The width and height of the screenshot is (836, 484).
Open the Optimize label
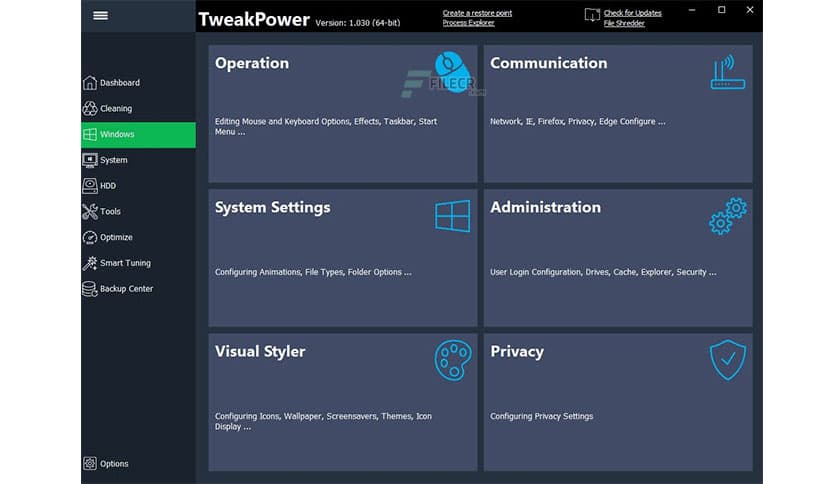pos(116,237)
